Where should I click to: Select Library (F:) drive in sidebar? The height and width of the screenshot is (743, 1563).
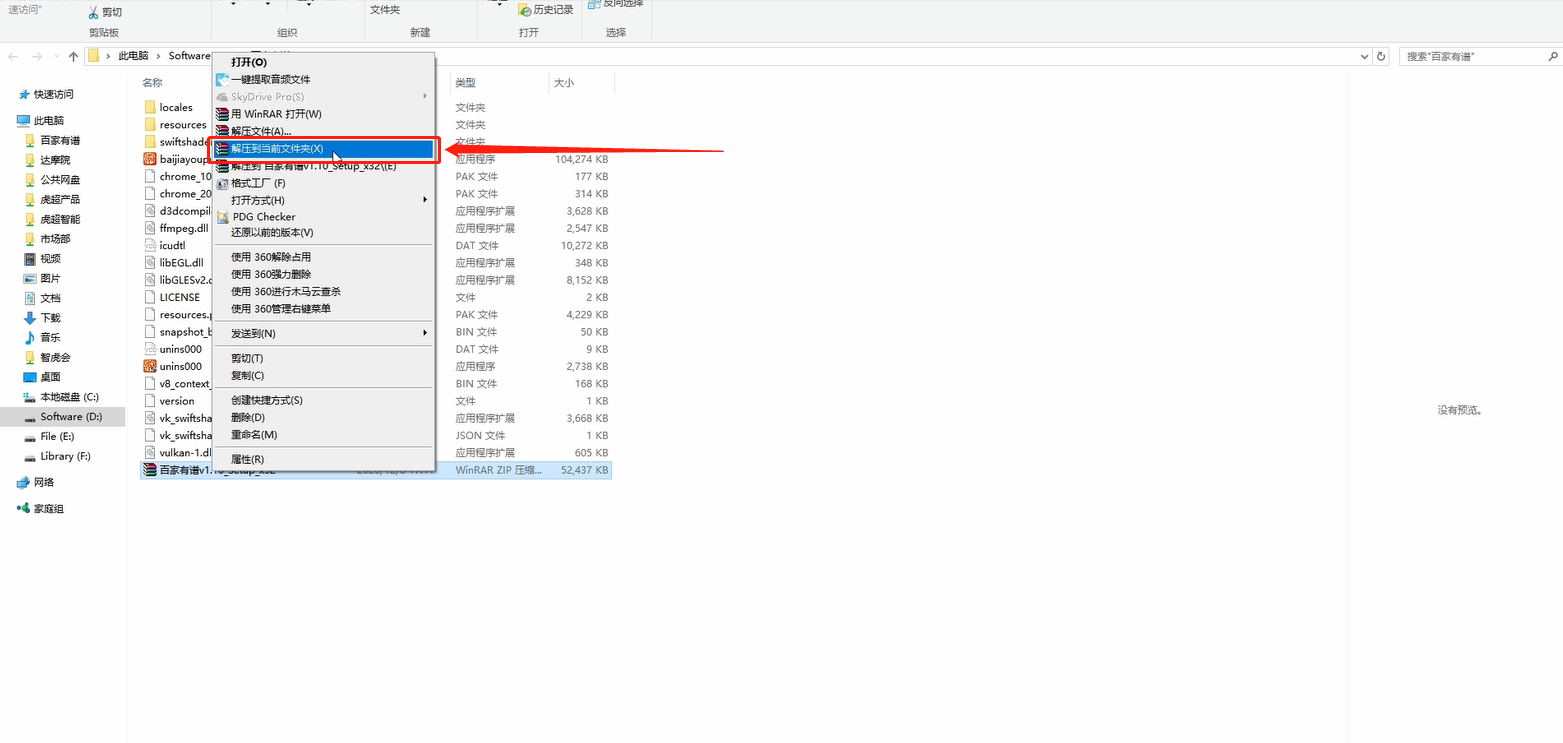[57, 456]
